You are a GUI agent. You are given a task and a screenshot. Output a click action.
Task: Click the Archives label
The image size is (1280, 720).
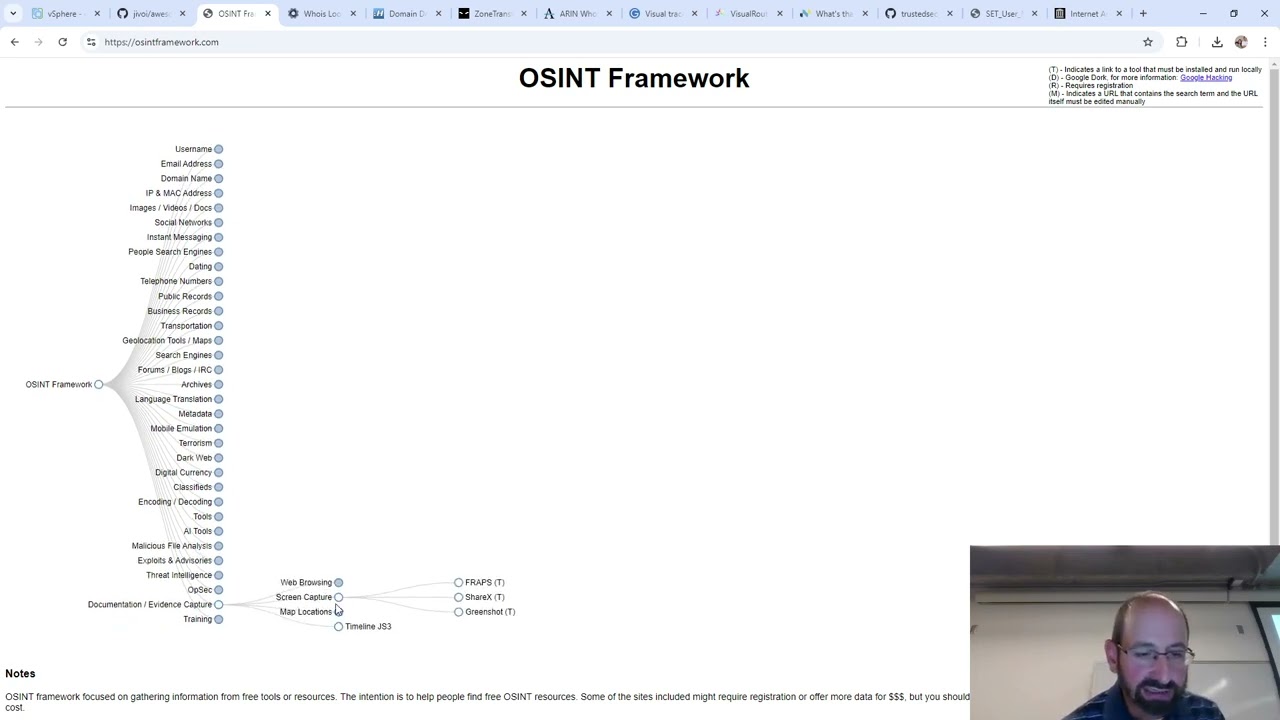196,384
